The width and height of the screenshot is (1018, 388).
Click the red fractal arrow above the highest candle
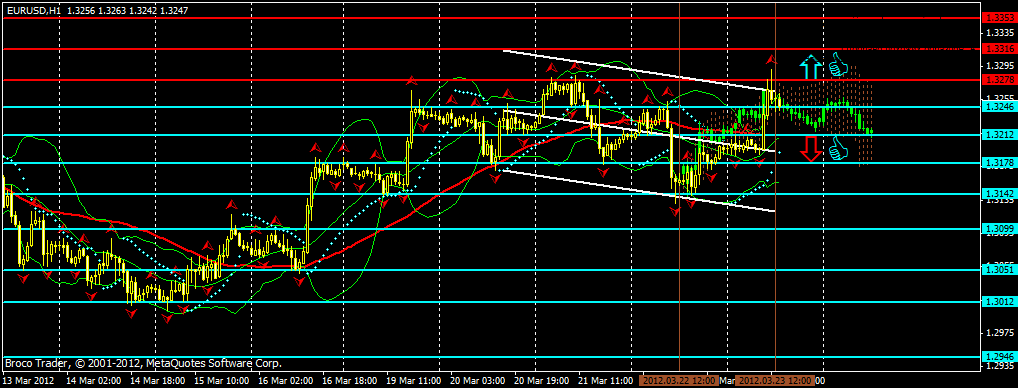pyautogui.click(x=772, y=58)
